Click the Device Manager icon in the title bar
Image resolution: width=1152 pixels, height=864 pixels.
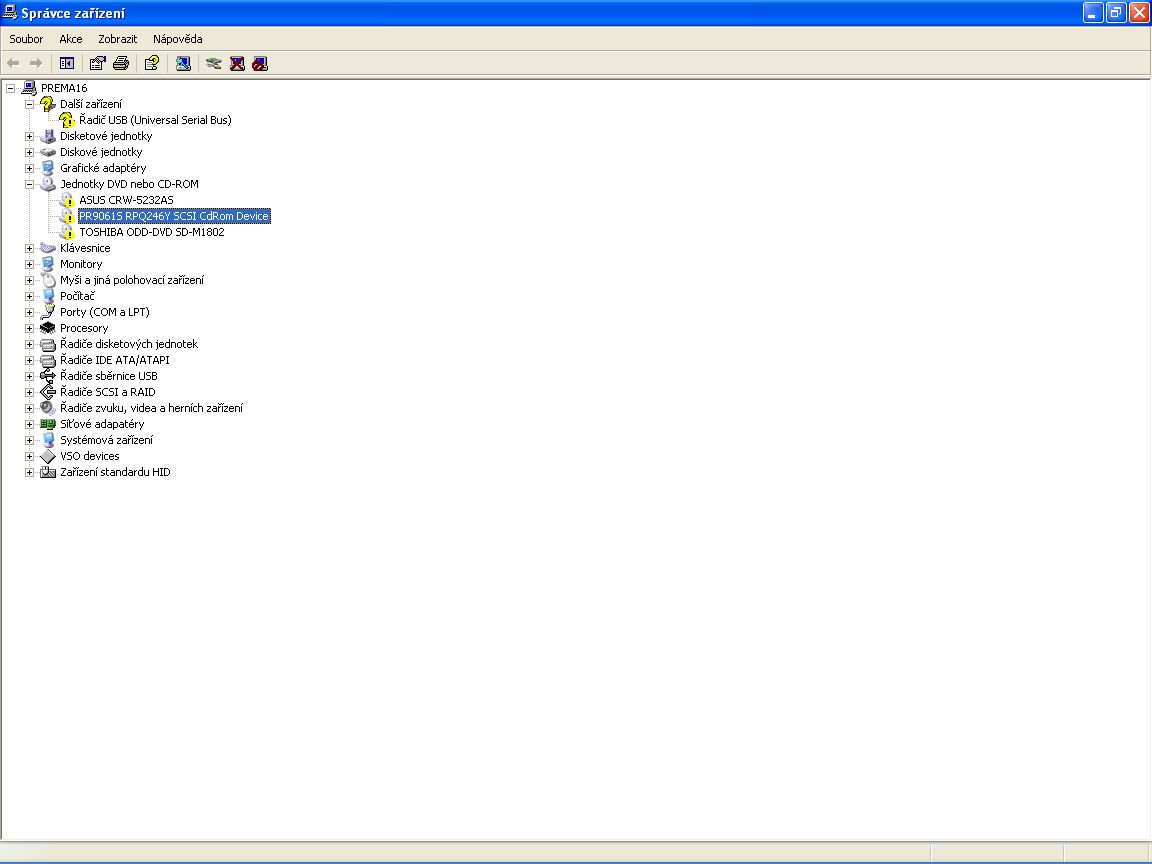click(x=10, y=12)
